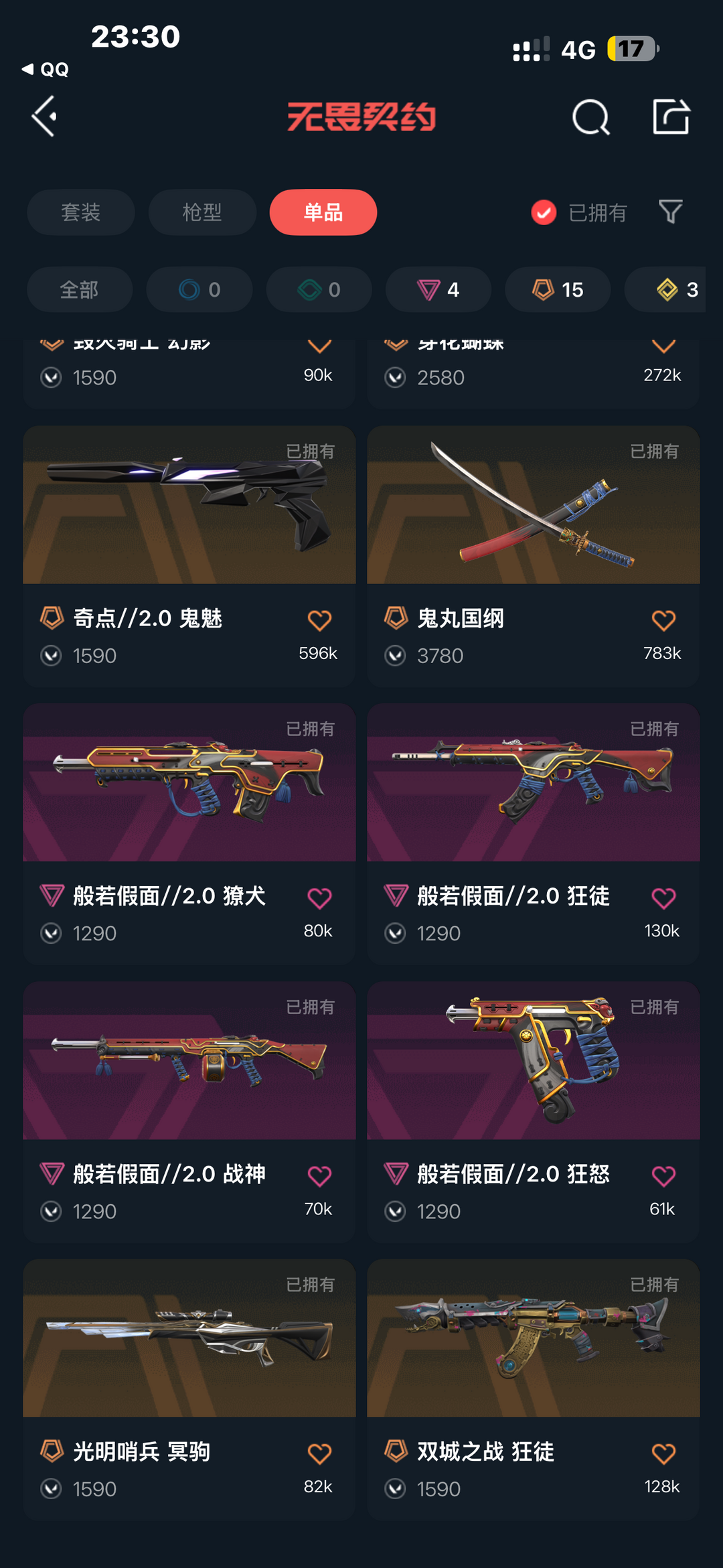Filter by pink tier with 4 items

tap(438, 289)
